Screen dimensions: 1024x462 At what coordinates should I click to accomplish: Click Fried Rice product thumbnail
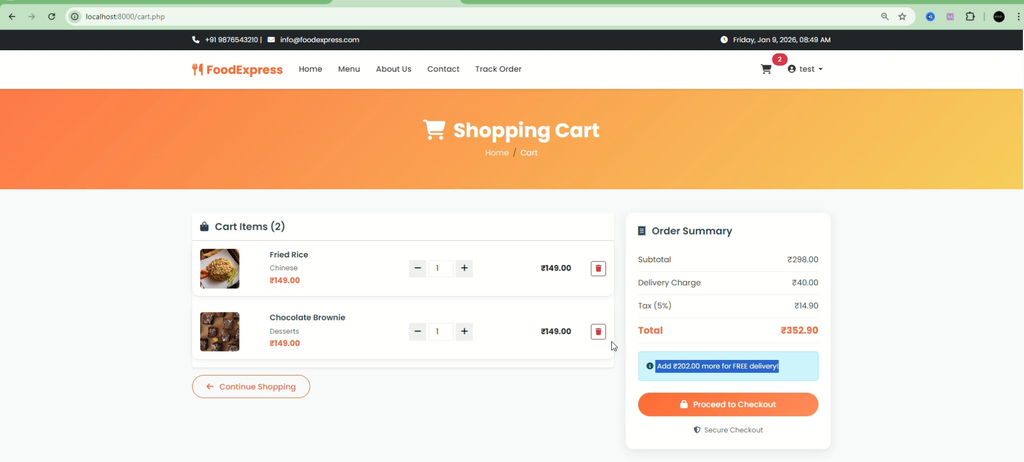[x=219, y=269]
